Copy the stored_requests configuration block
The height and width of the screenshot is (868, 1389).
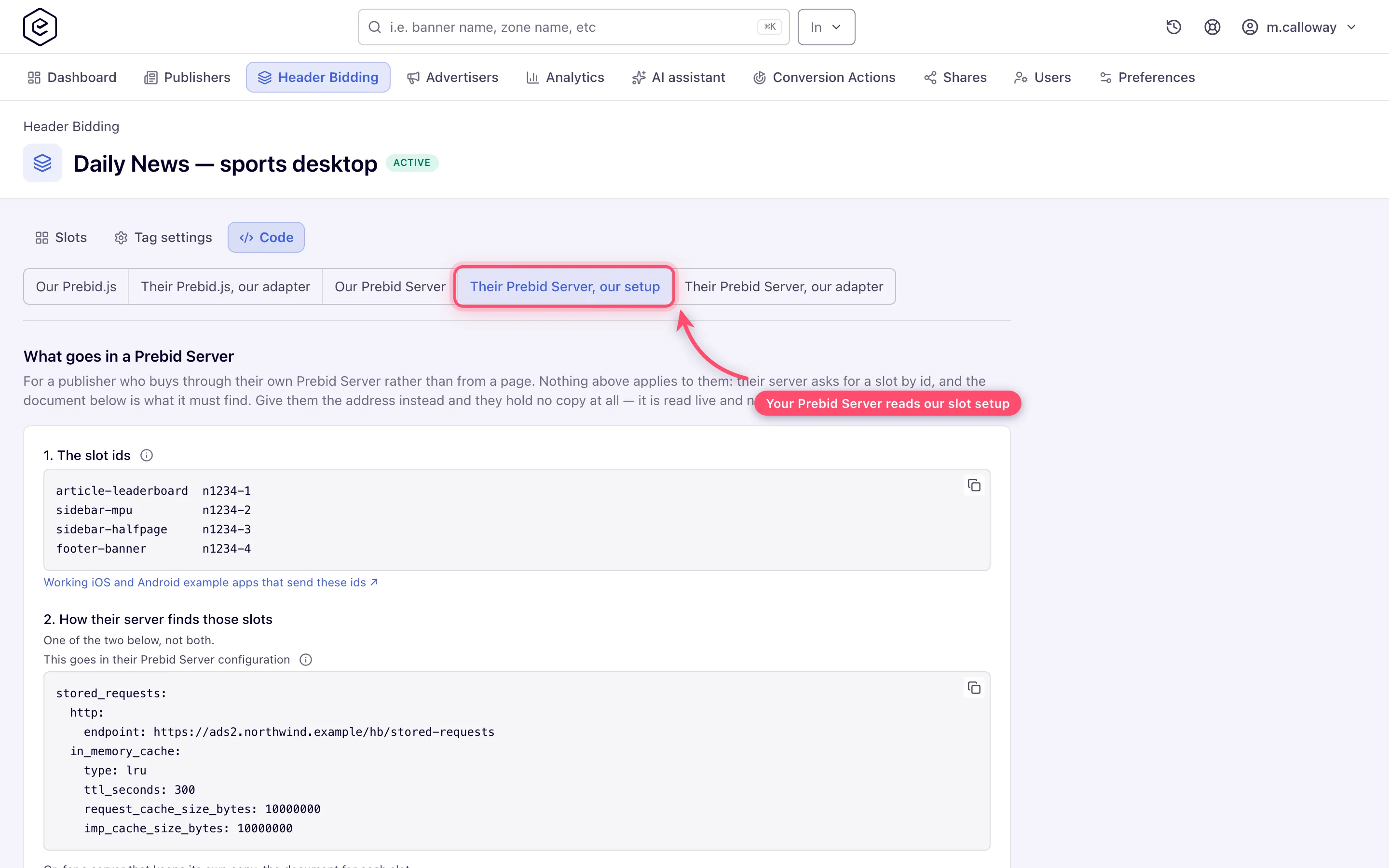pos(973,688)
